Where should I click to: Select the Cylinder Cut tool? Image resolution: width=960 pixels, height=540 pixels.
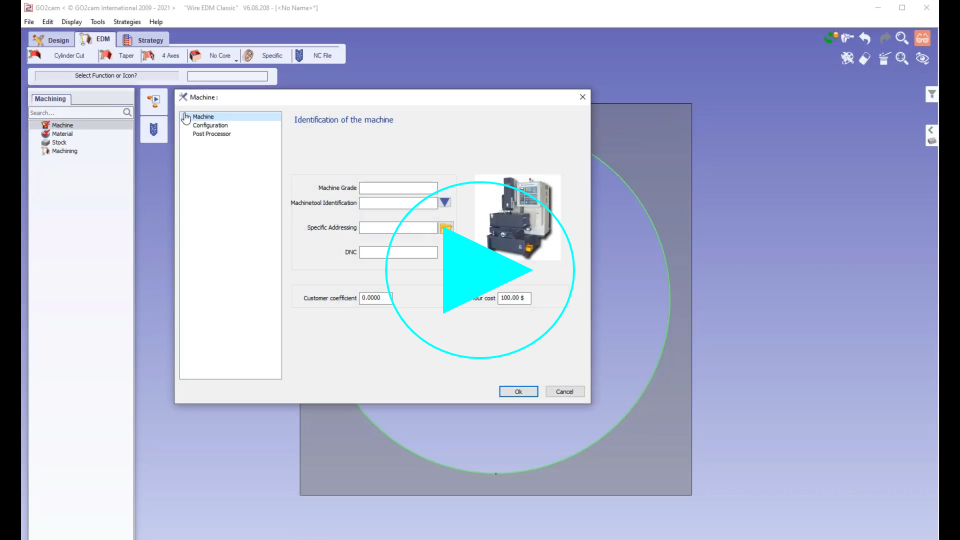(x=60, y=56)
